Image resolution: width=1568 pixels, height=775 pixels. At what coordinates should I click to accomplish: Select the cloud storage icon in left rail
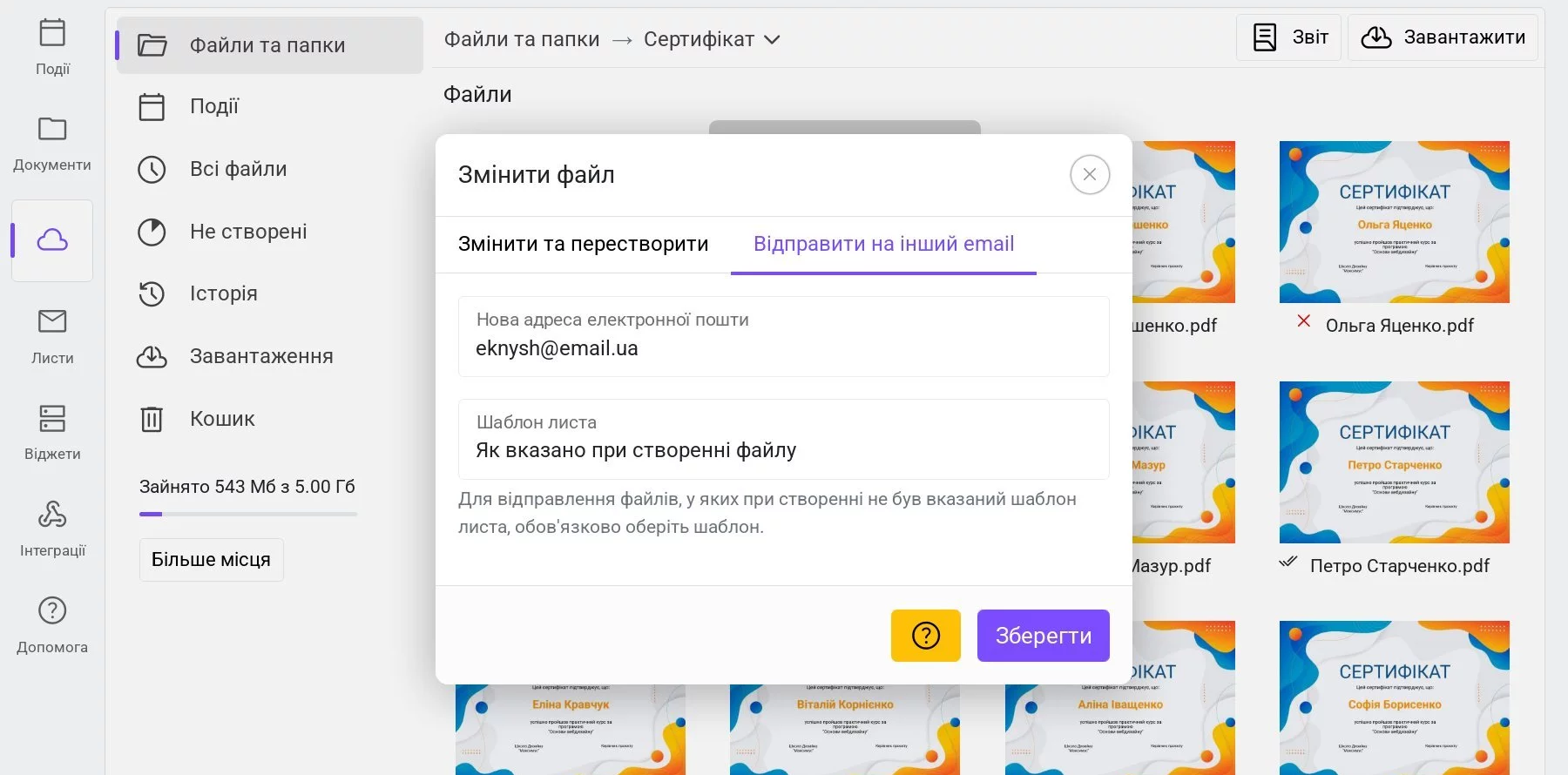pyautogui.click(x=52, y=240)
